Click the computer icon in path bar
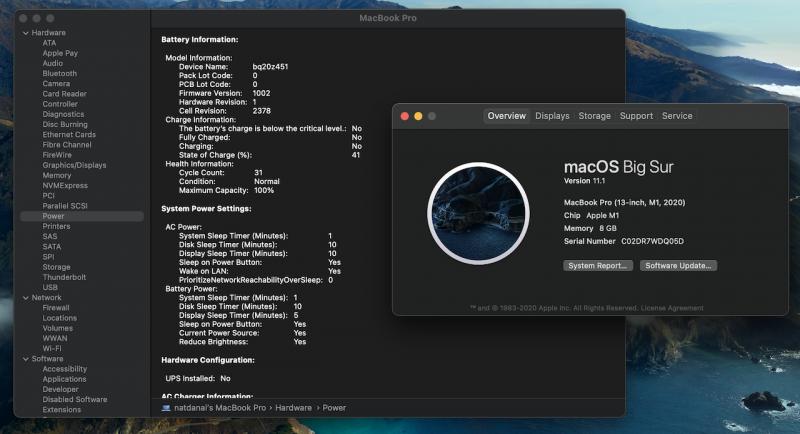The image size is (800, 434). click(x=166, y=408)
